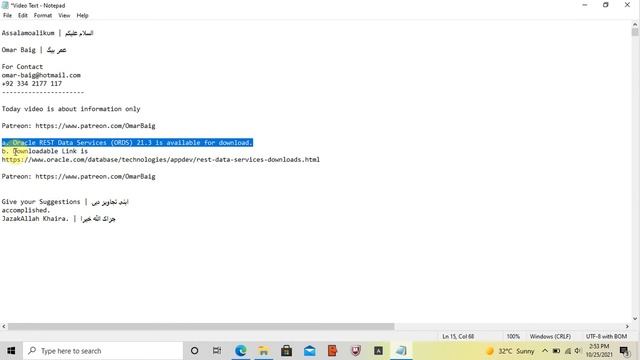Click 'UTF-8 with BOM' status entry

coord(606,336)
